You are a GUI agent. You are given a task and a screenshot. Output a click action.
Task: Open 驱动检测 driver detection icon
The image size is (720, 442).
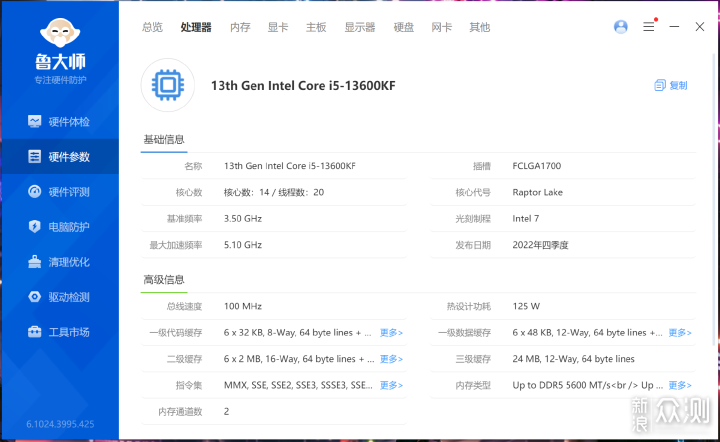34,297
